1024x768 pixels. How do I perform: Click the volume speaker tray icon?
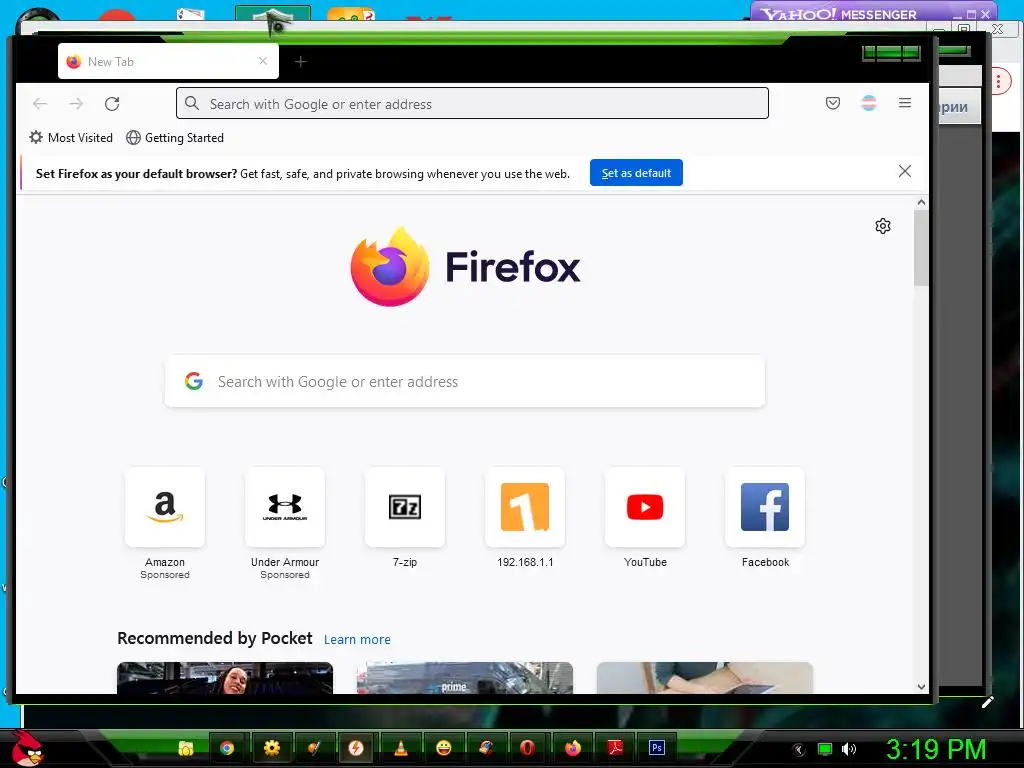pyautogui.click(x=848, y=749)
